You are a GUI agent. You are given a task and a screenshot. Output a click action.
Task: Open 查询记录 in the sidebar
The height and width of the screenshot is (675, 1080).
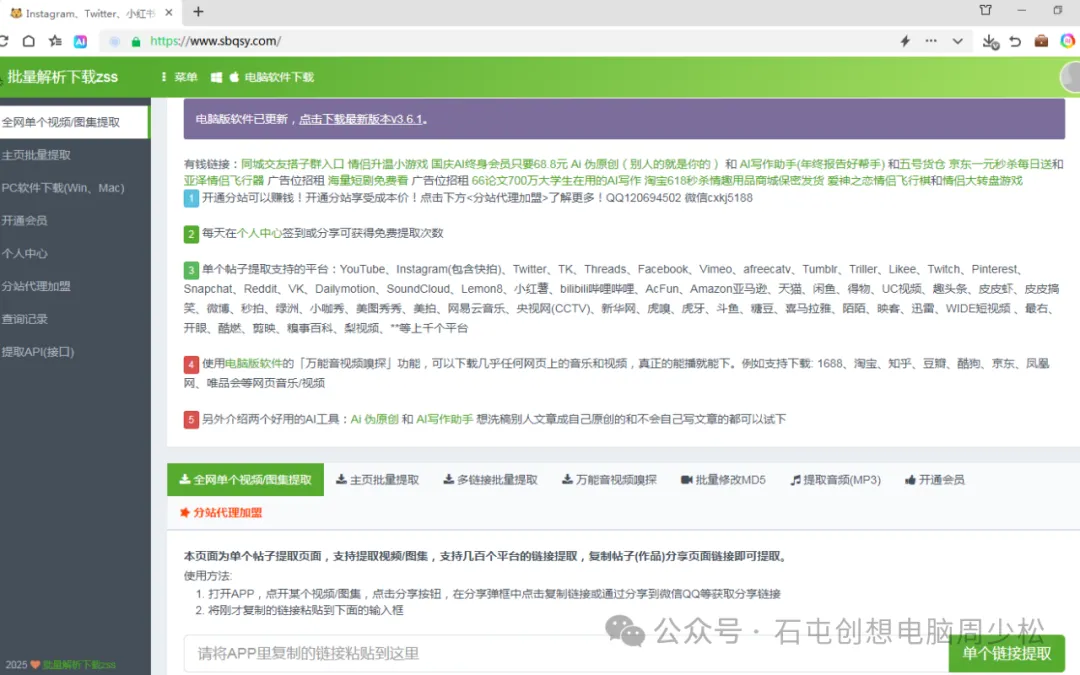[75, 319]
